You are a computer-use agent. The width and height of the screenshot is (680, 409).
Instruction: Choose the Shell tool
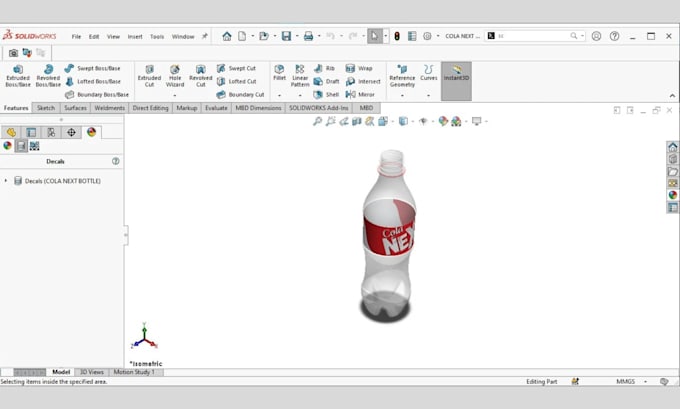pyautogui.click(x=326, y=95)
